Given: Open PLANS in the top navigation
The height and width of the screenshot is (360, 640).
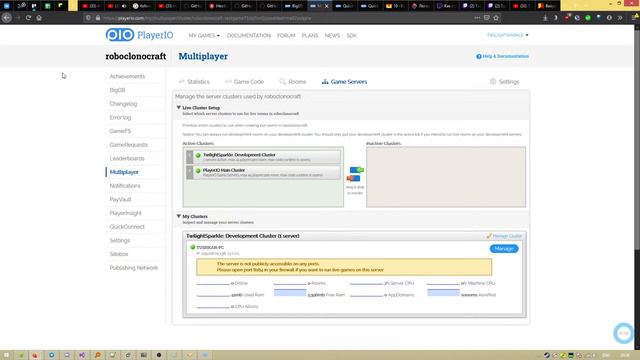Looking at the screenshot, I should (310, 36).
